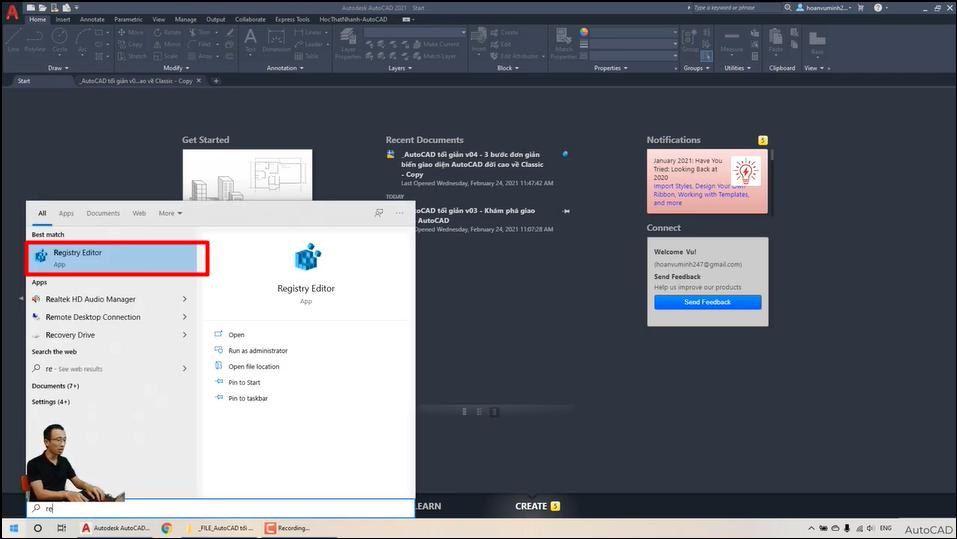This screenshot has width=957, height=539.
Task: Select the Circle tool in ribbon
Action: coord(60,40)
